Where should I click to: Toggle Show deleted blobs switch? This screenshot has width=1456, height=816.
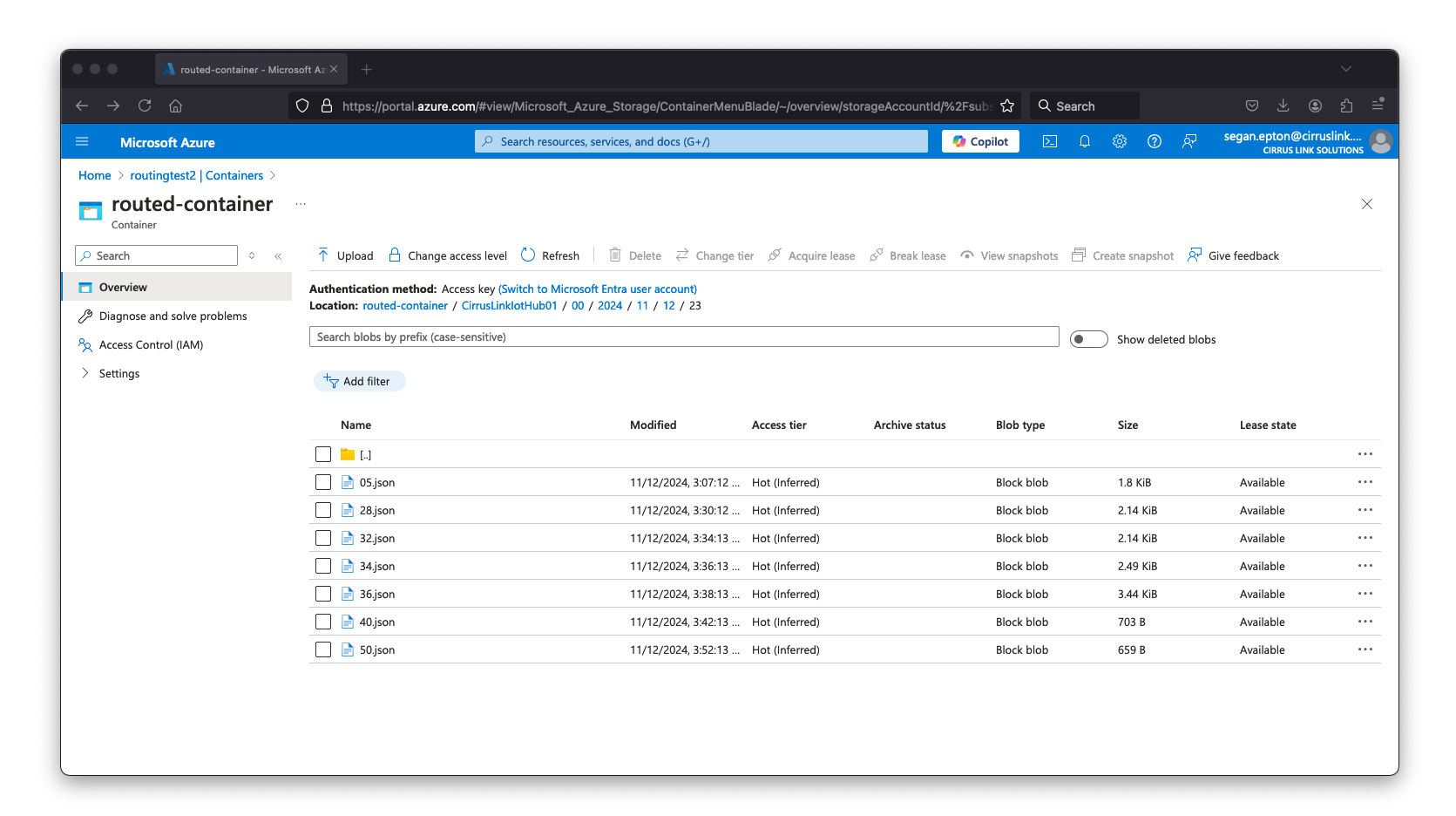click(x=1088, y=339)
